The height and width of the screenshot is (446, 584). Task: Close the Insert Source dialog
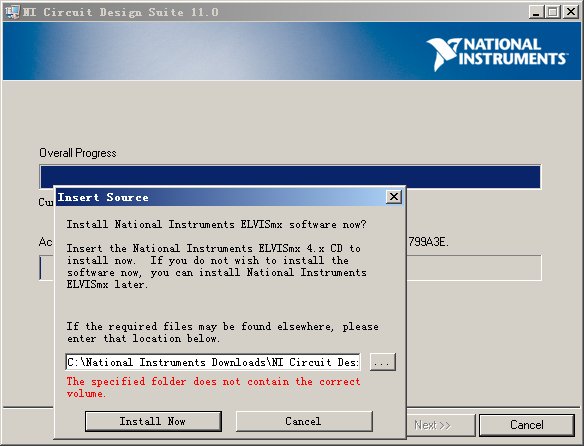(394, 197)
